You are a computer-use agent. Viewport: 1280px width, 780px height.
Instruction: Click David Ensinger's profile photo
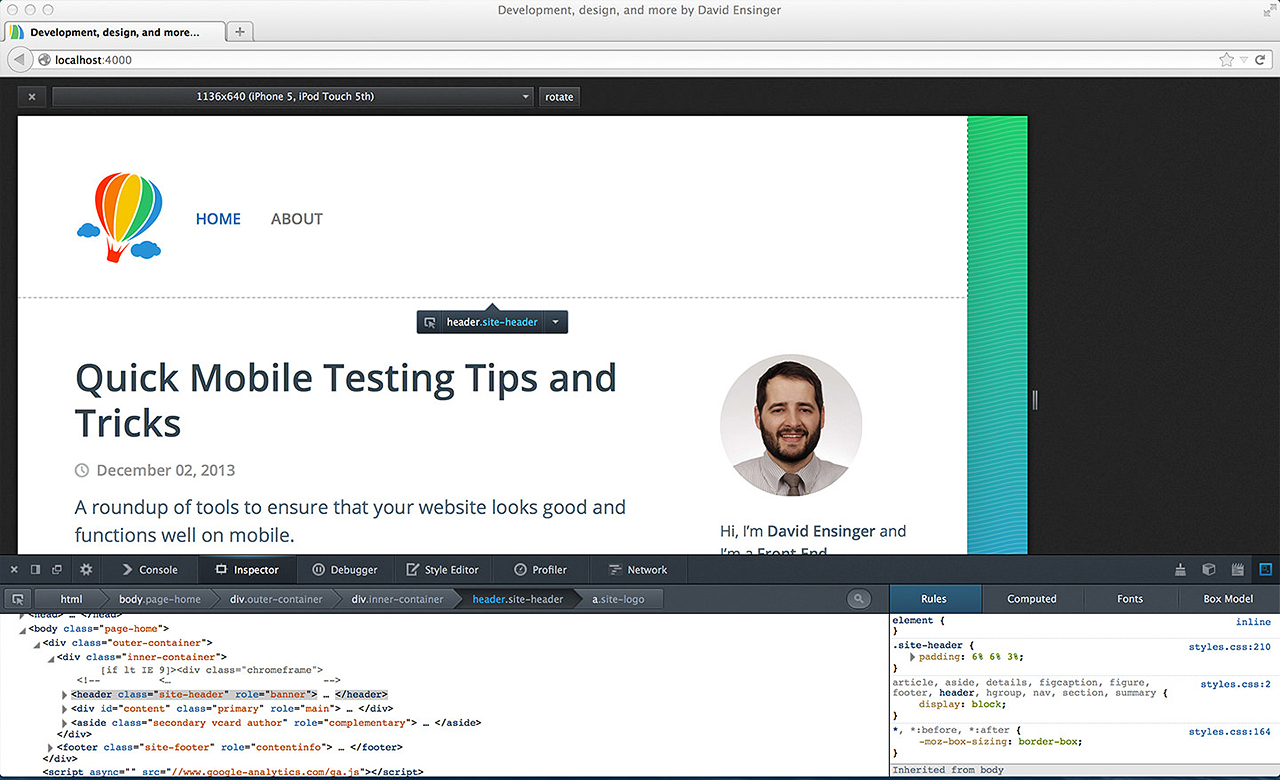point(791,425)
